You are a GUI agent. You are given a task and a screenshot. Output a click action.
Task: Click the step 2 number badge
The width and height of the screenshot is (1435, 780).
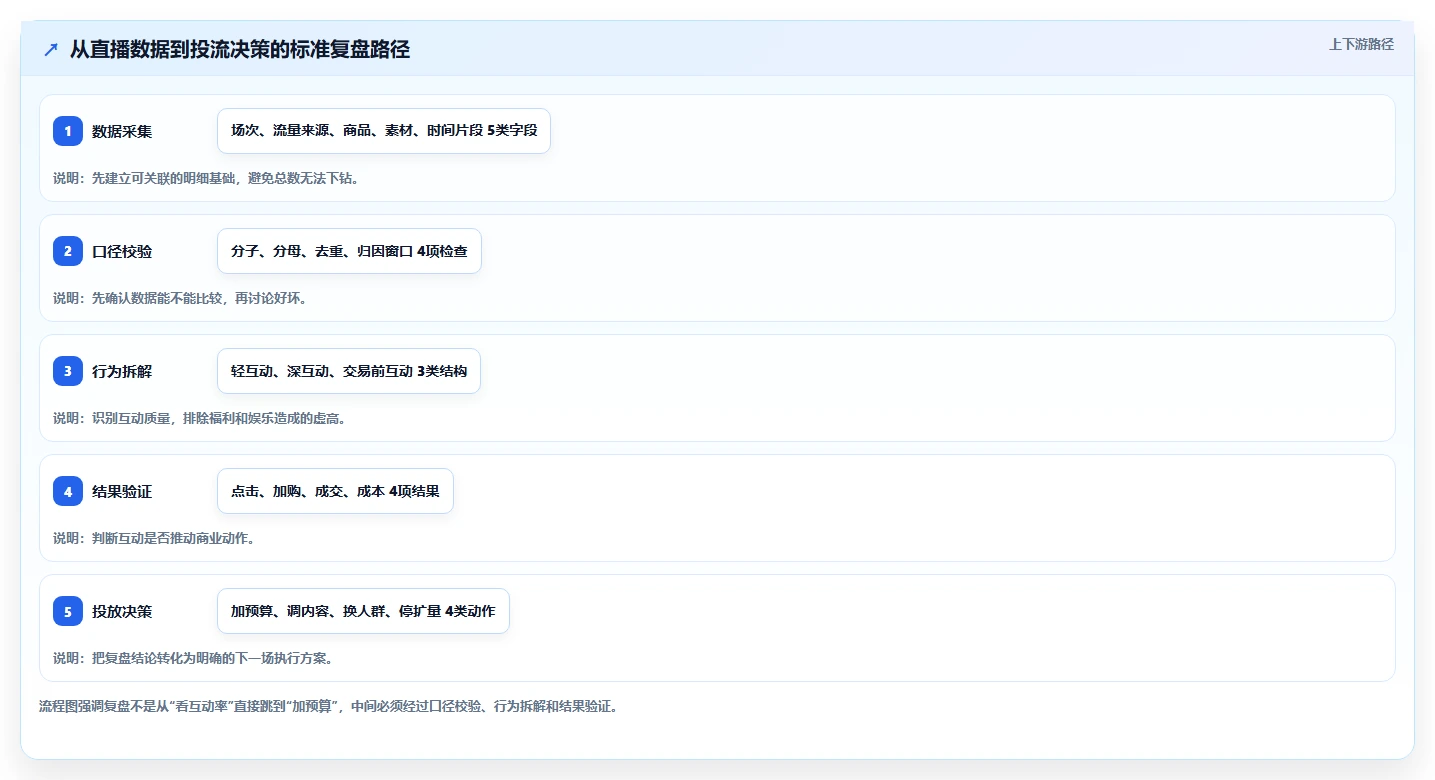68,251
